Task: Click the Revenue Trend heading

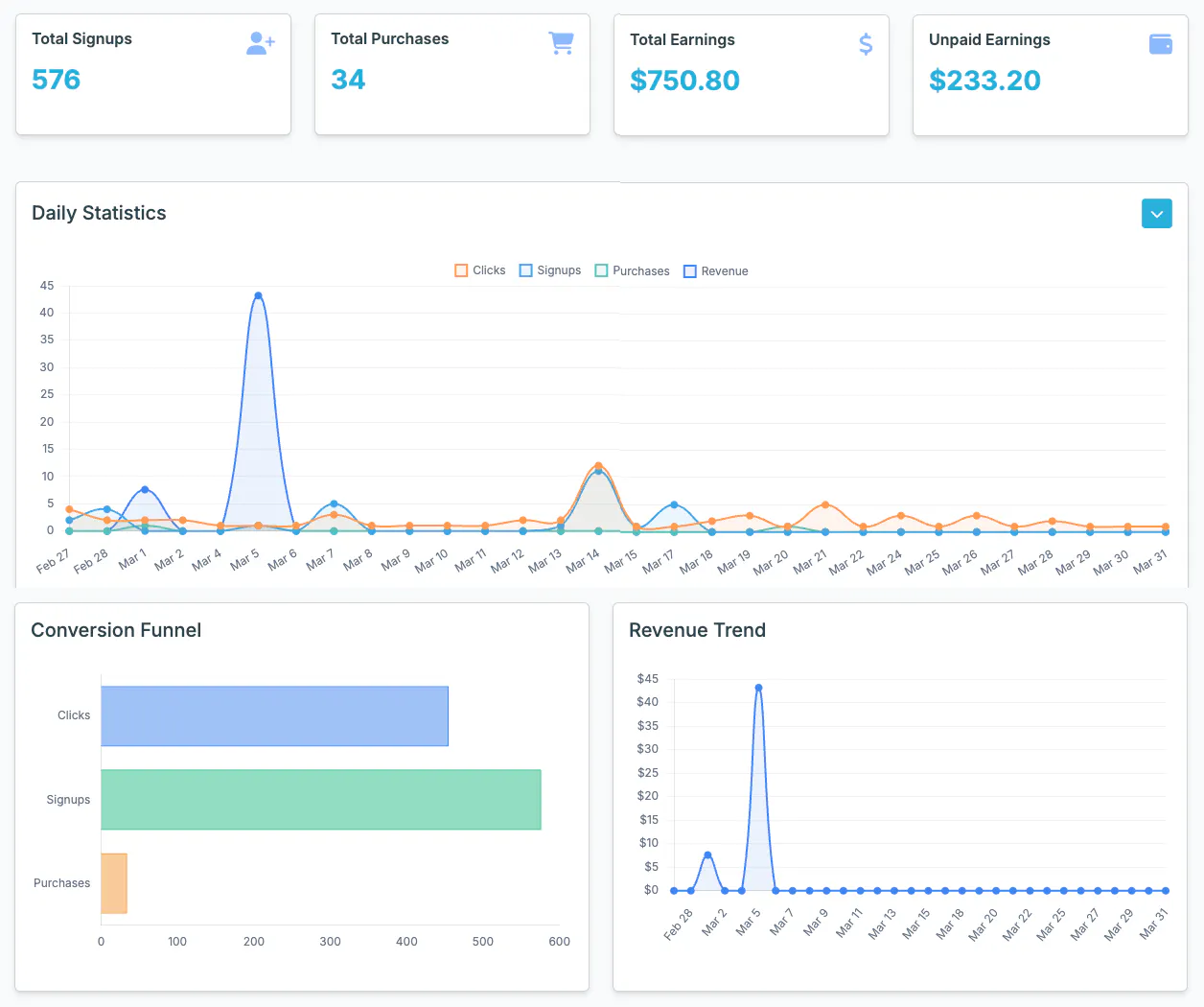Action: tap(697, 630)
